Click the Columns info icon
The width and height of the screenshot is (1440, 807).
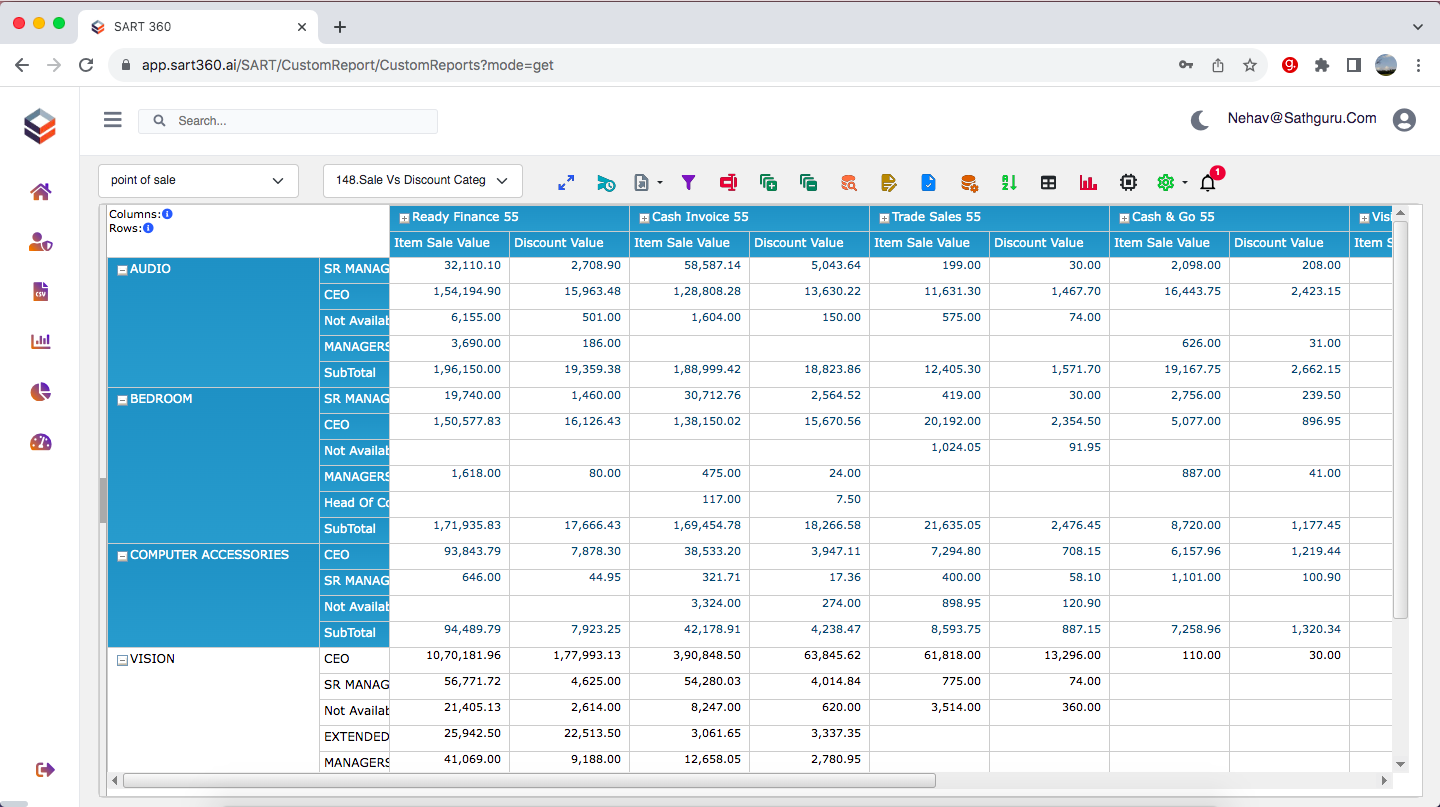pos(166,214)
